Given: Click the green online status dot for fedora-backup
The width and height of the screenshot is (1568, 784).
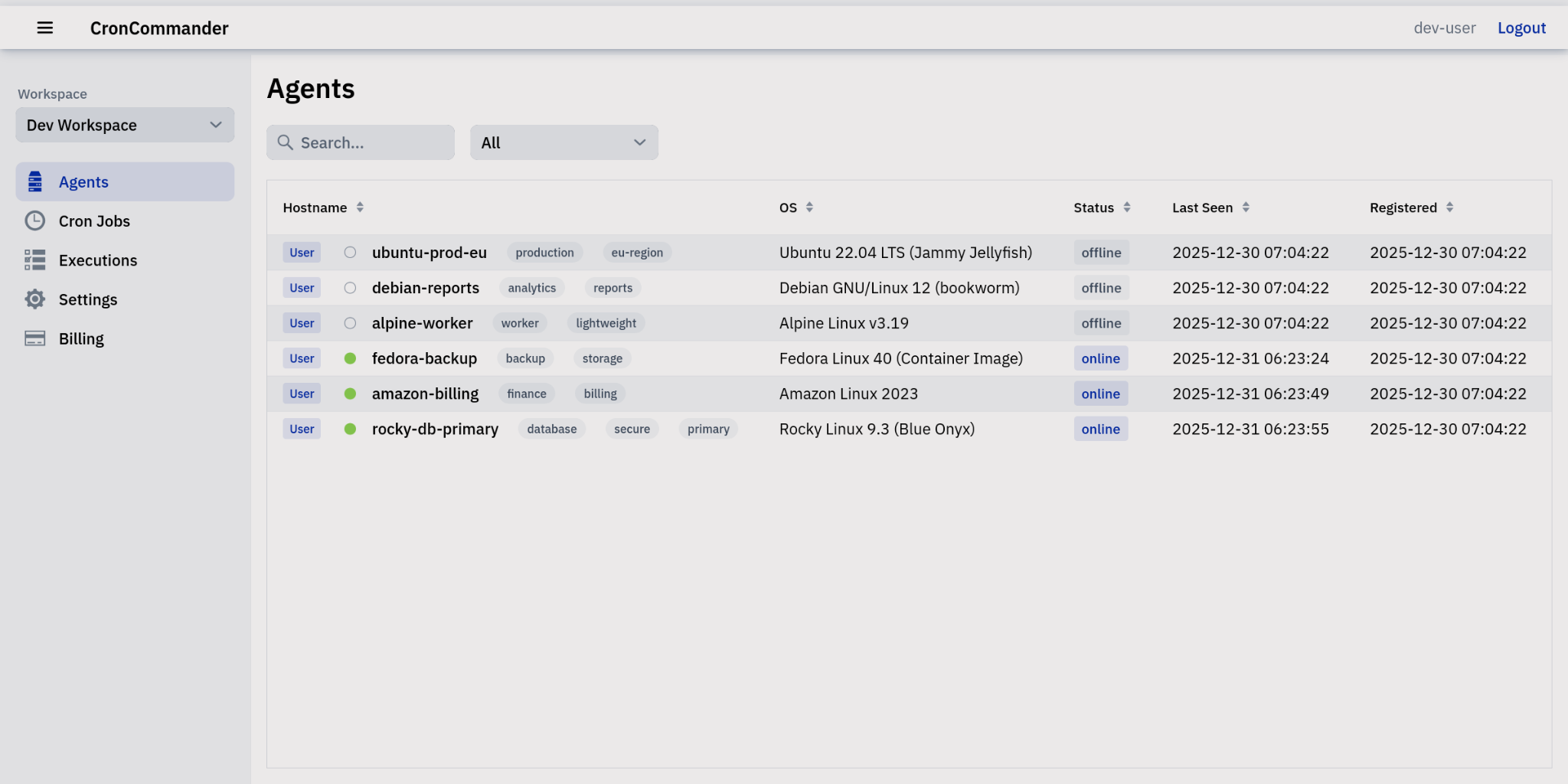Looking at the screenshot, I should 350,358.
